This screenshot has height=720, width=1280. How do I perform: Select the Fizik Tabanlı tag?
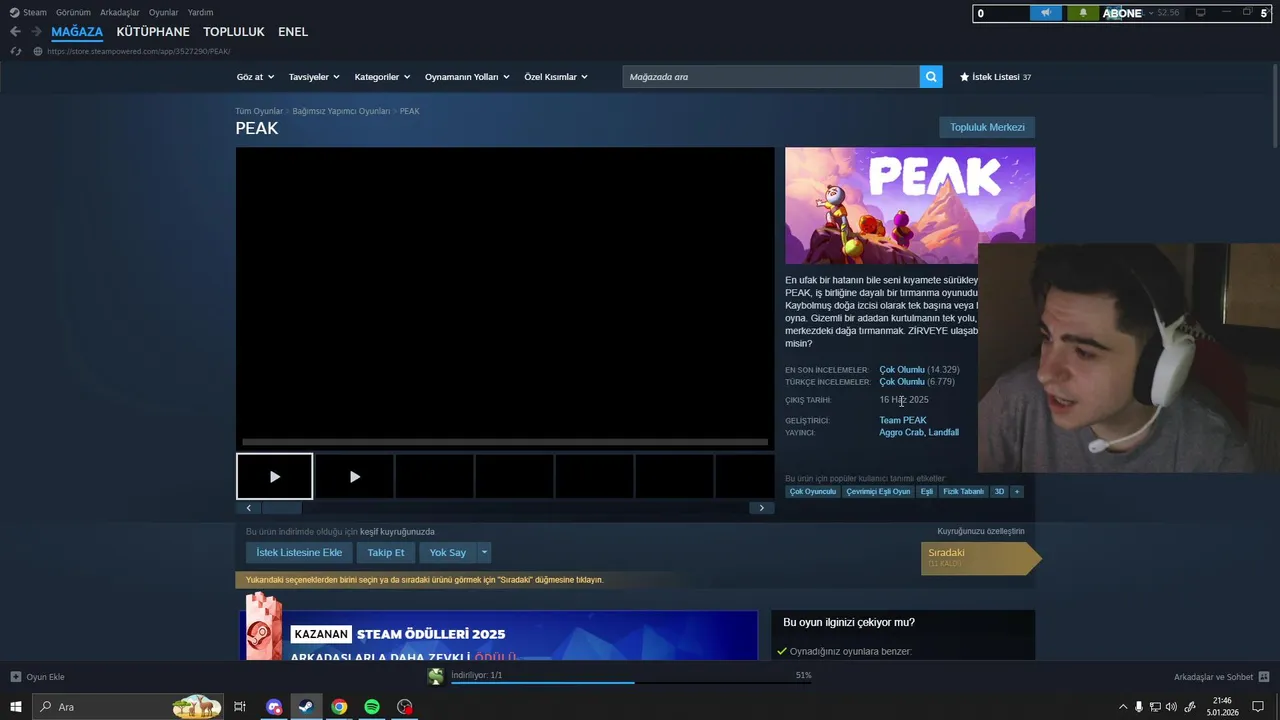[x=964, y=492]
